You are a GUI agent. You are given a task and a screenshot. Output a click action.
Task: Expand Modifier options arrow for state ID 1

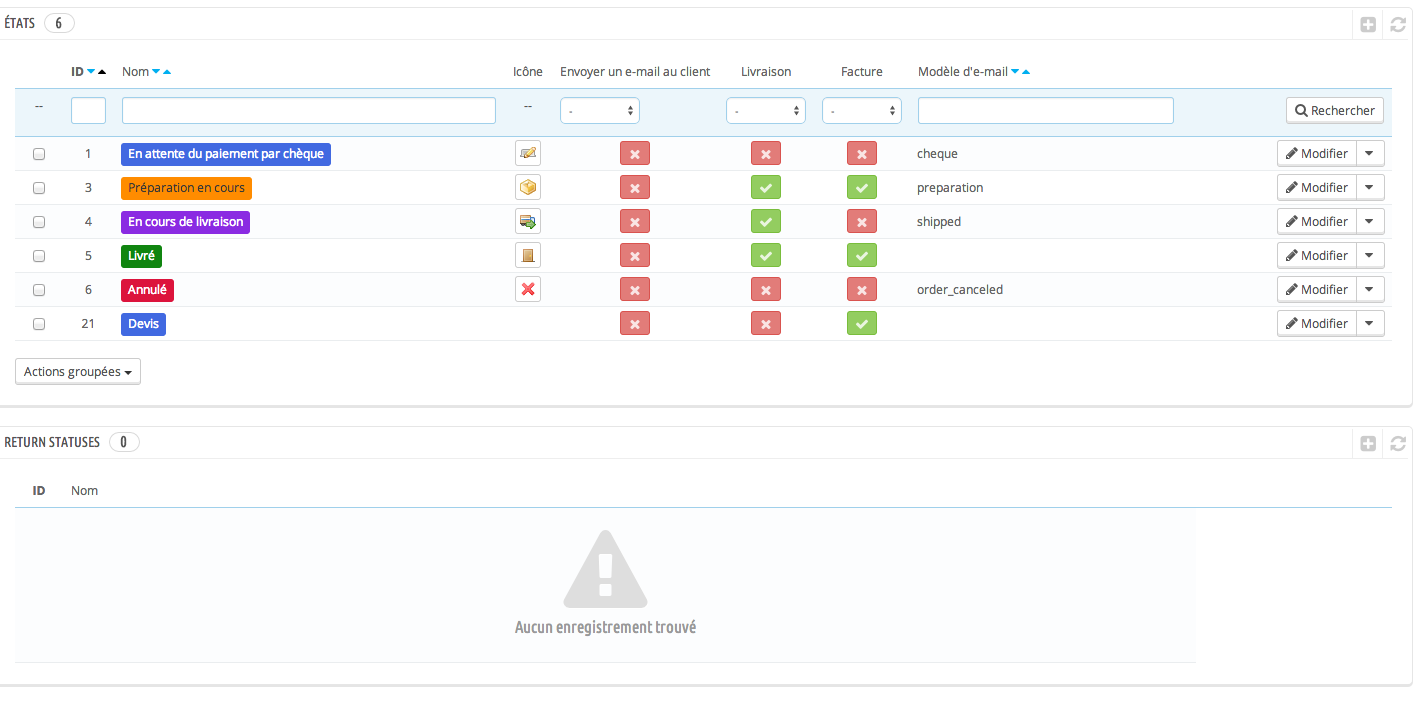point(1371,154)
